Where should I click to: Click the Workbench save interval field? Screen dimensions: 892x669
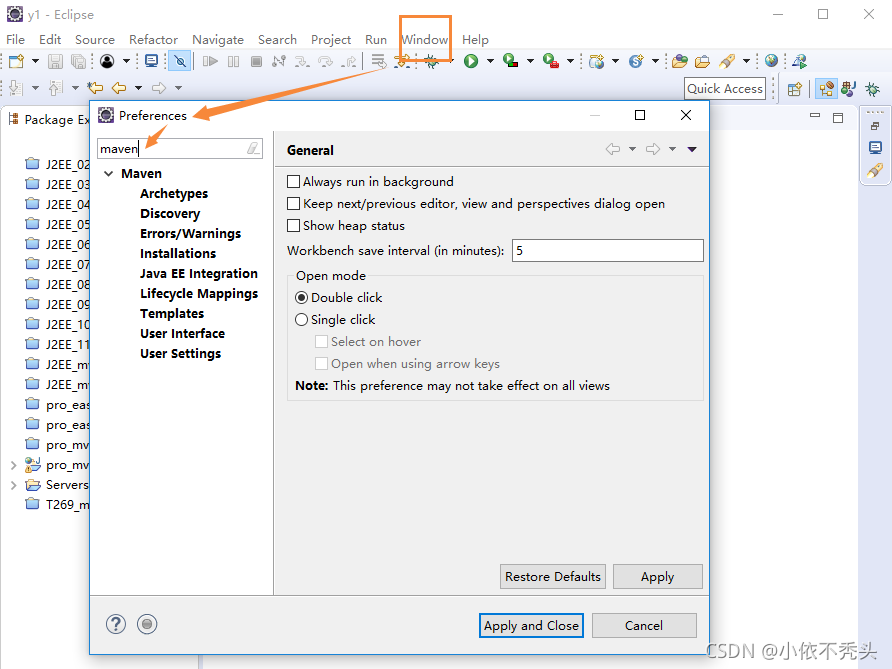(x=608, y=251)
